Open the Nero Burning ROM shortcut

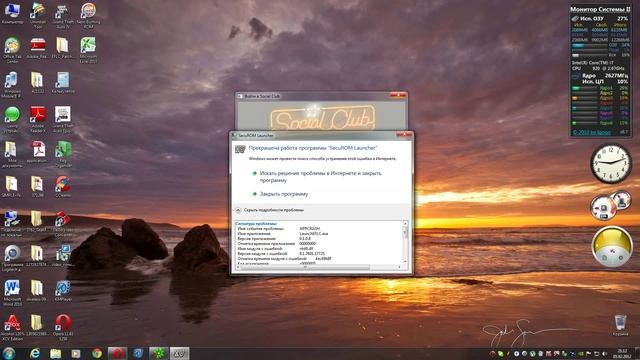pyautogui.click(x=88, y=16)
